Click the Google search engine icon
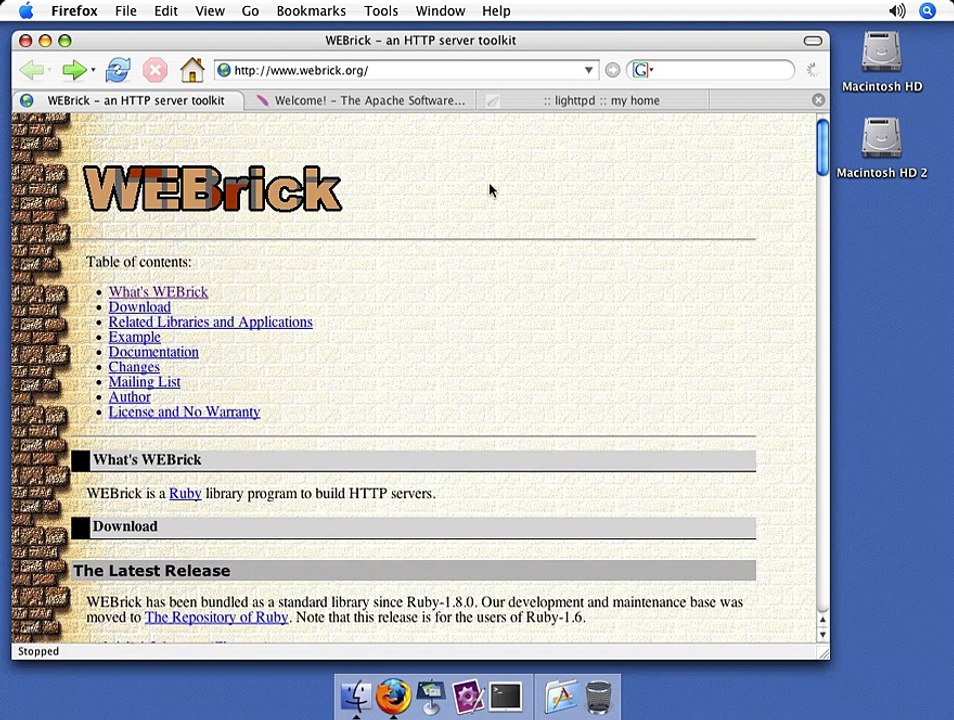The width and height of the screenshot is (954, 720). tap(639, 71)
